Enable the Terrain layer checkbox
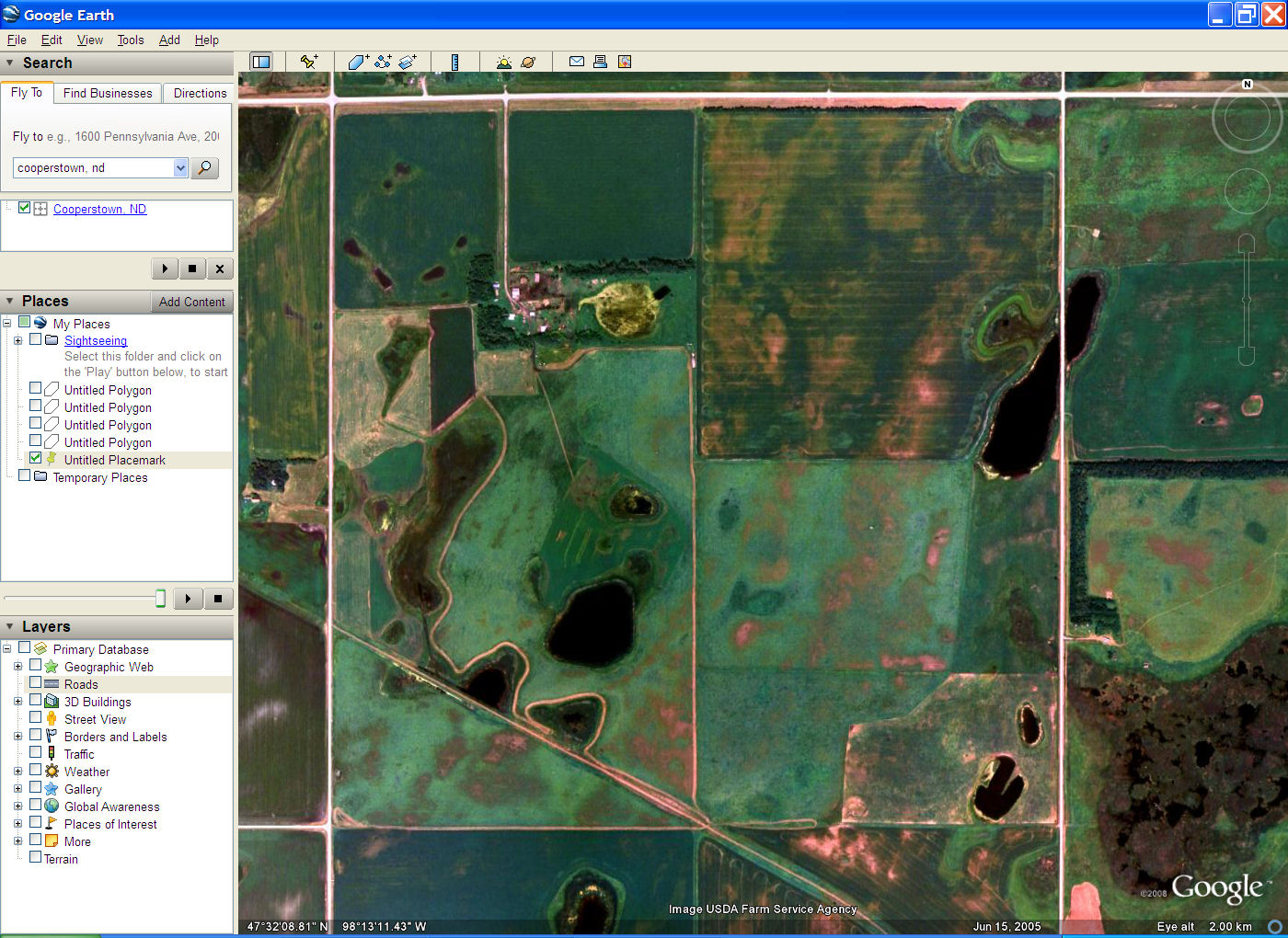Screen dimensions: 1288x938 click(x=36, y=857)
